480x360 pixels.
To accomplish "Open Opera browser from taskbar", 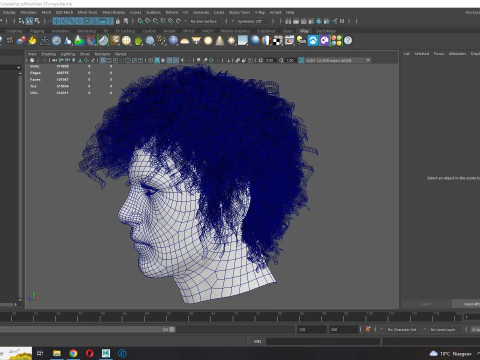I will point(89,353).
